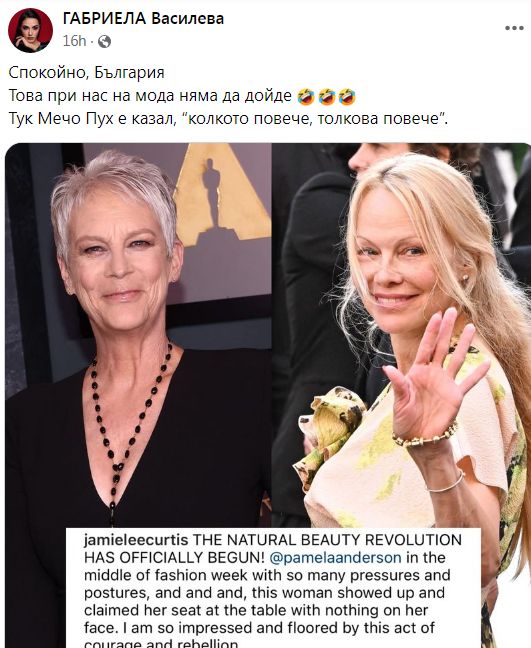Follow the @pamelaanderson mention link

pos(335,557)
